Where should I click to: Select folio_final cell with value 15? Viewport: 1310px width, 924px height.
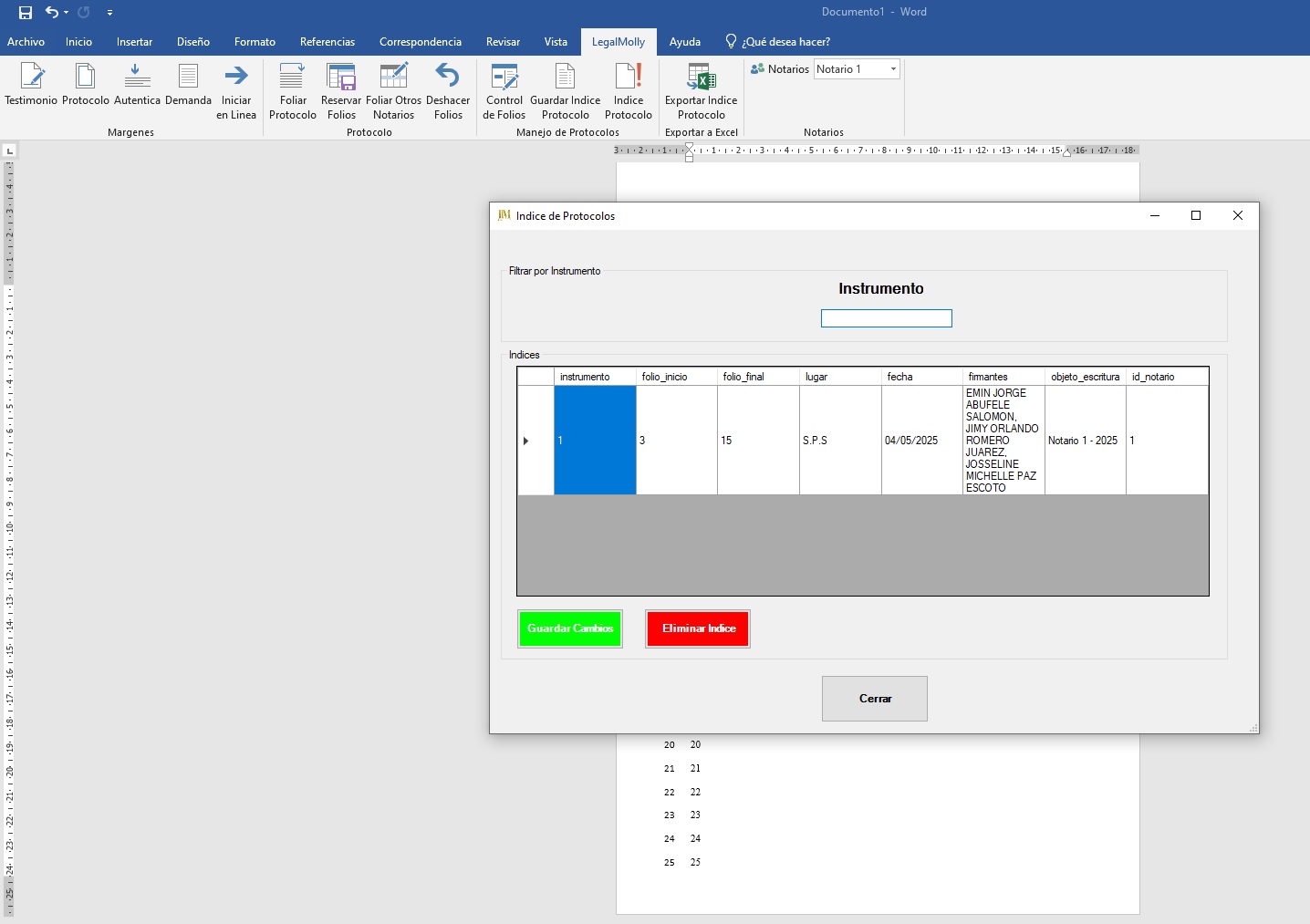pyautogui.click(x=759, y=441)
